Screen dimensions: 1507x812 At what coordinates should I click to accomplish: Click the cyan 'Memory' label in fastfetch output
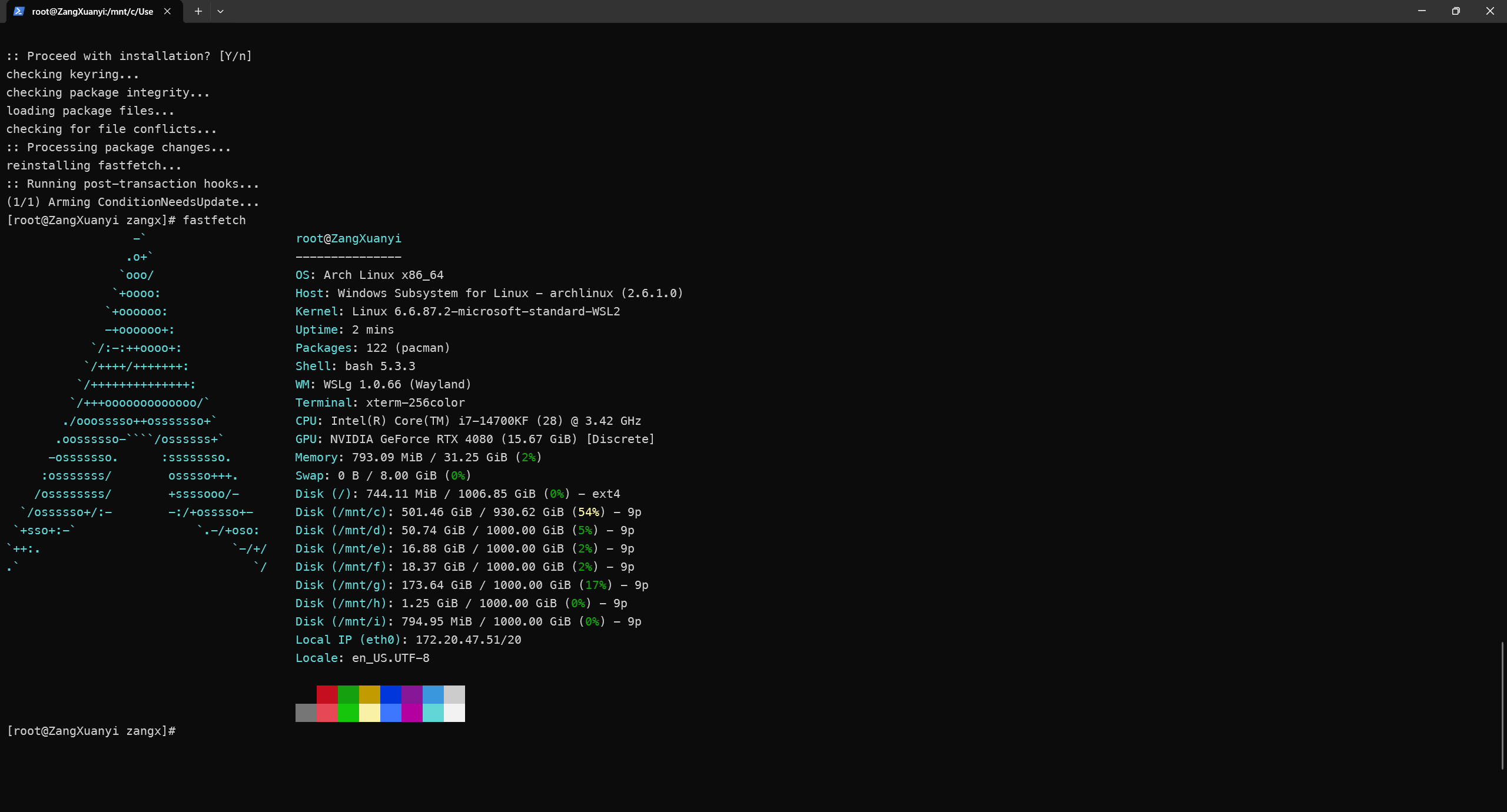click(317, 457)
